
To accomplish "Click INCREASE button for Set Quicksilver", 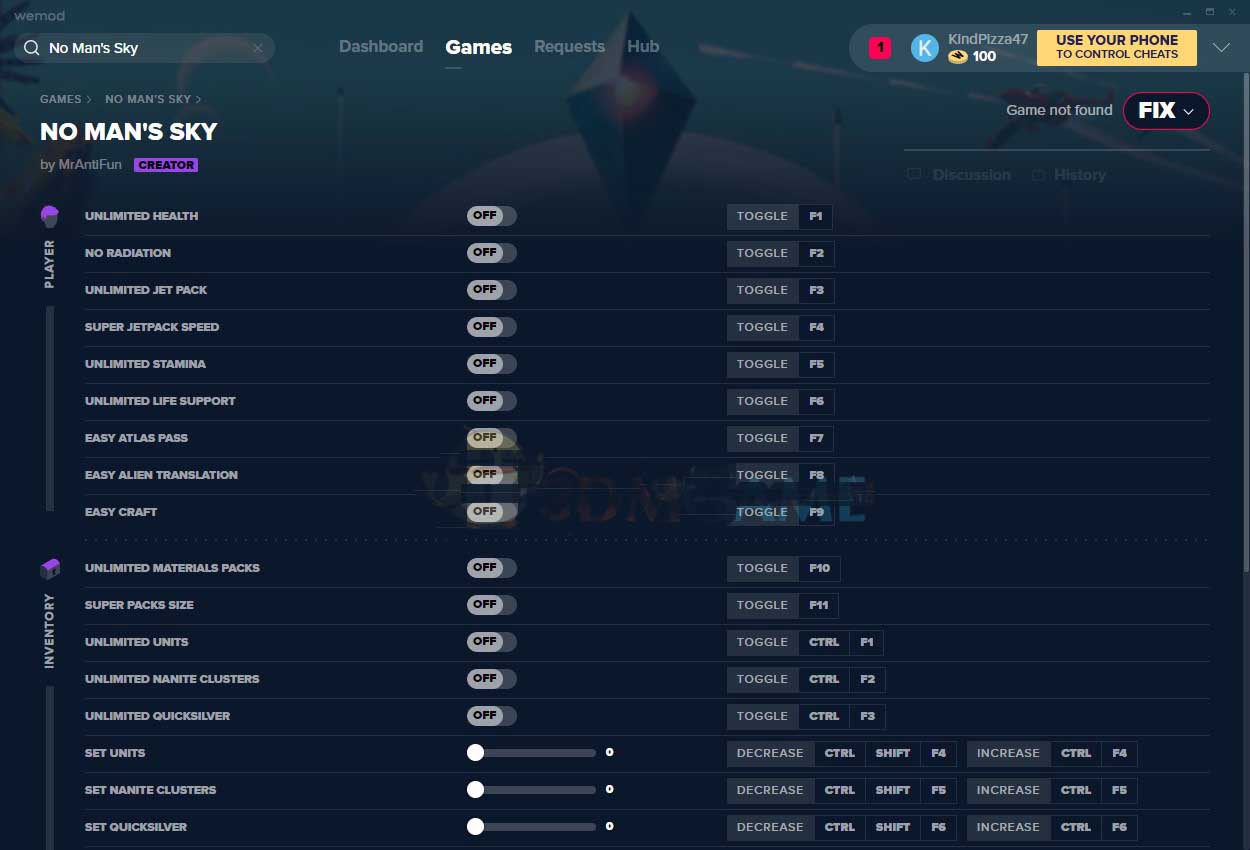I will click(x=1008, y=827).
